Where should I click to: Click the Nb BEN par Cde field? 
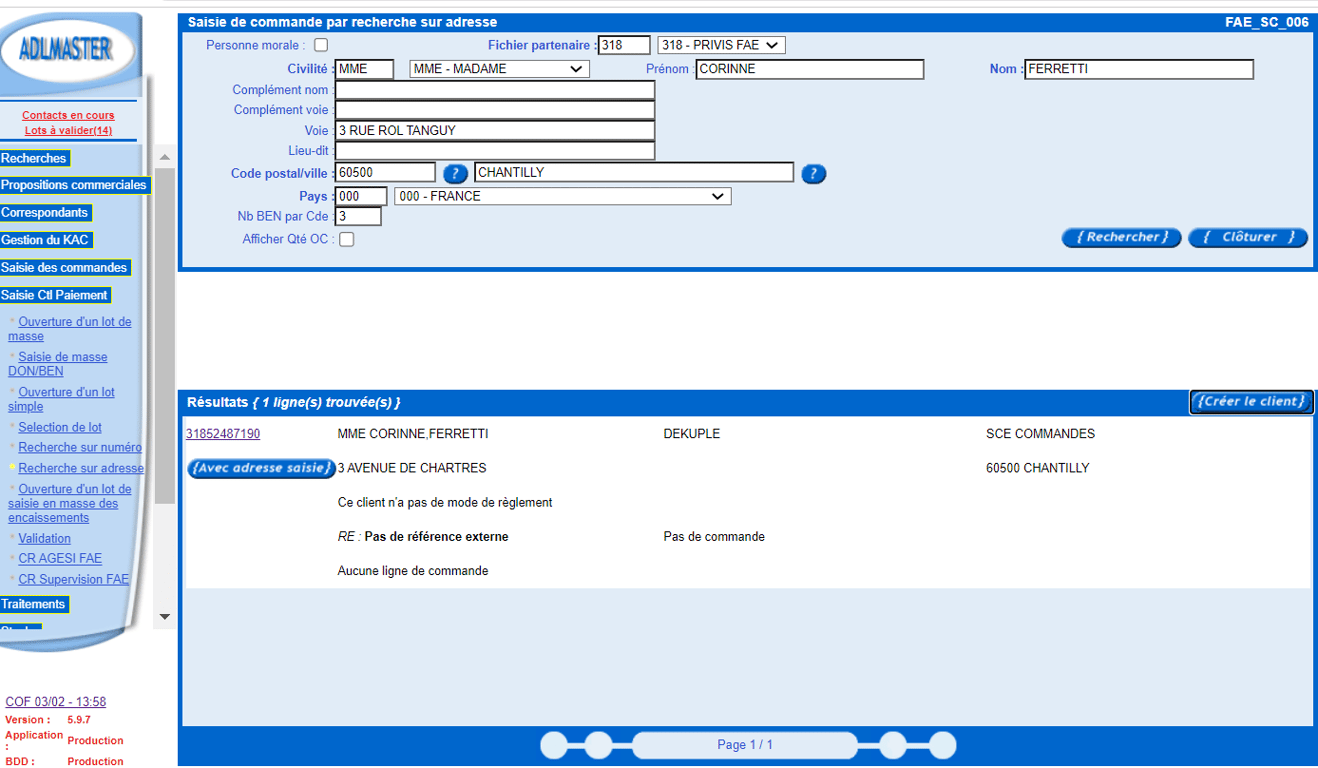(358, 216)
